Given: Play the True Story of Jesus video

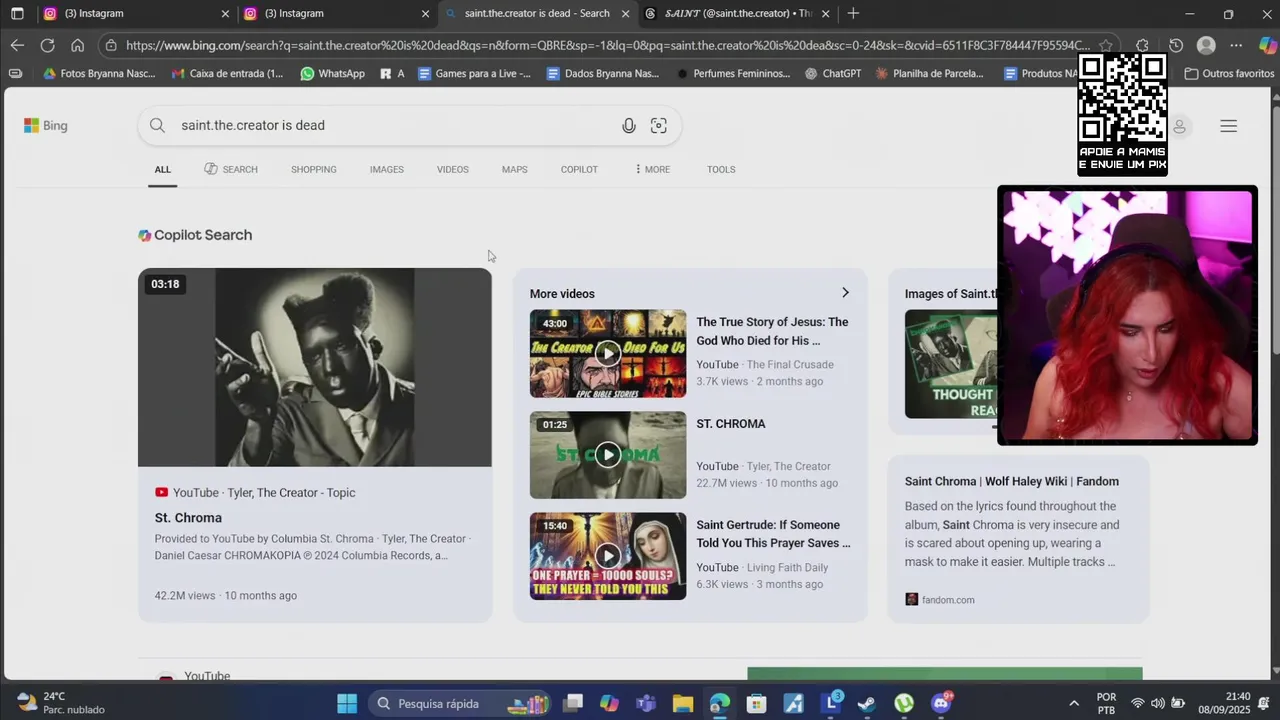Looking at the screenshot, I should (608, 353).
